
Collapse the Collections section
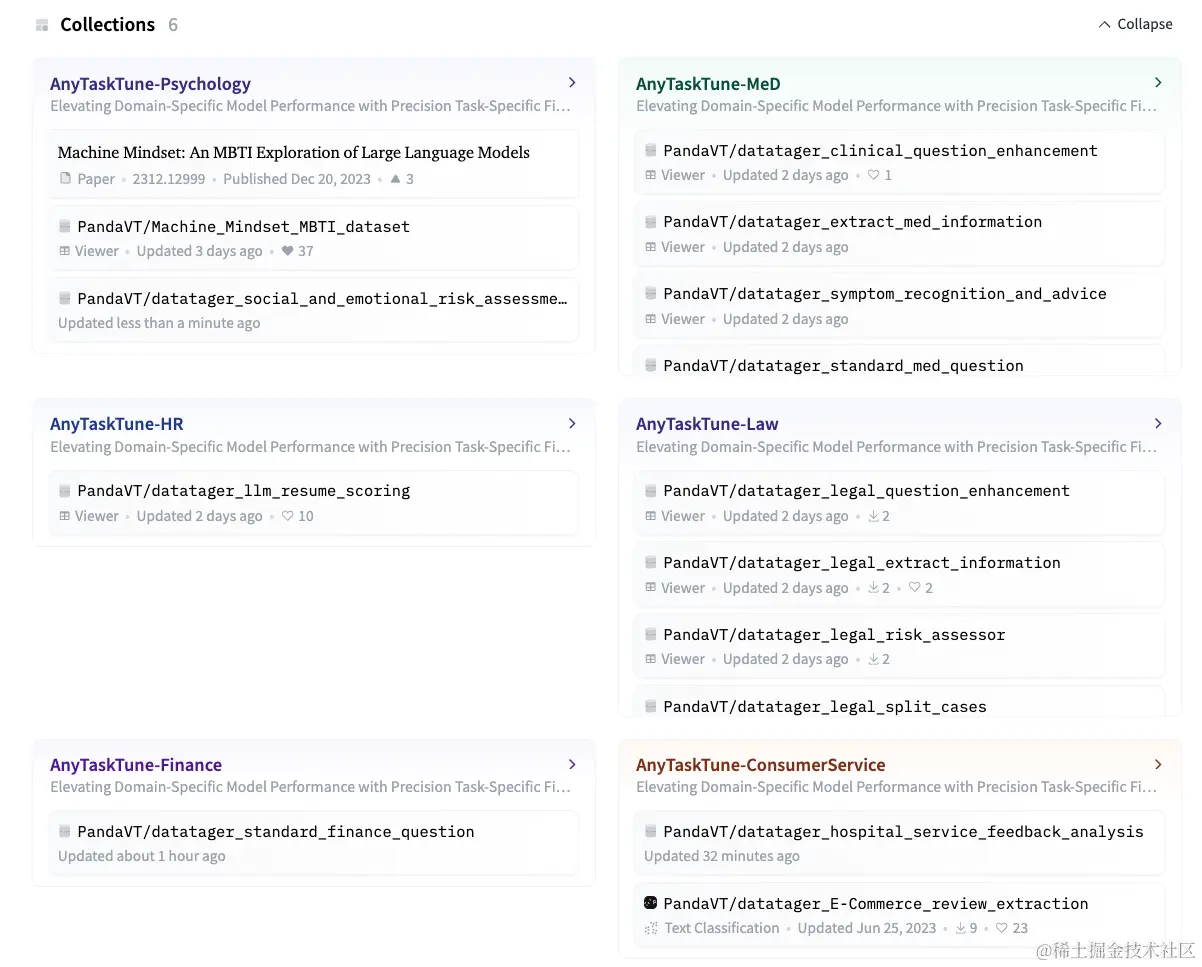click(x=1135, y=24)
